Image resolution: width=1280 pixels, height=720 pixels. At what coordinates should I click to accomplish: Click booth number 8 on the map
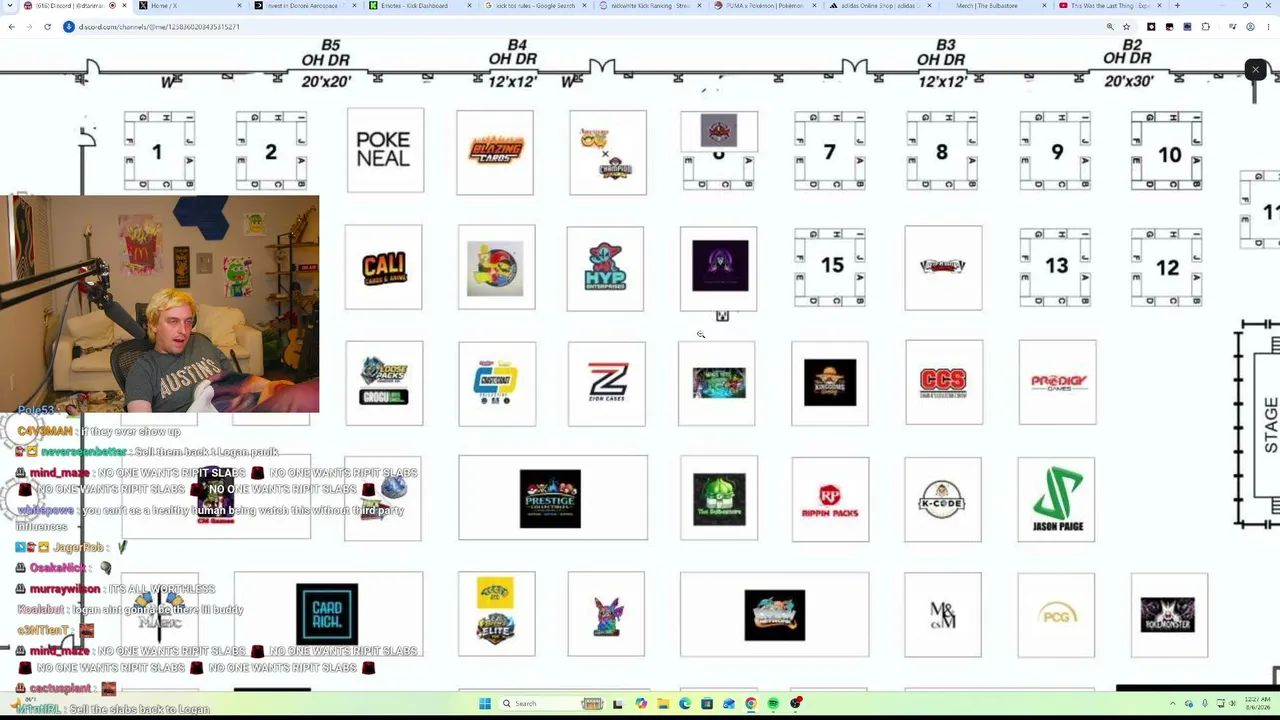click(942, 152)
